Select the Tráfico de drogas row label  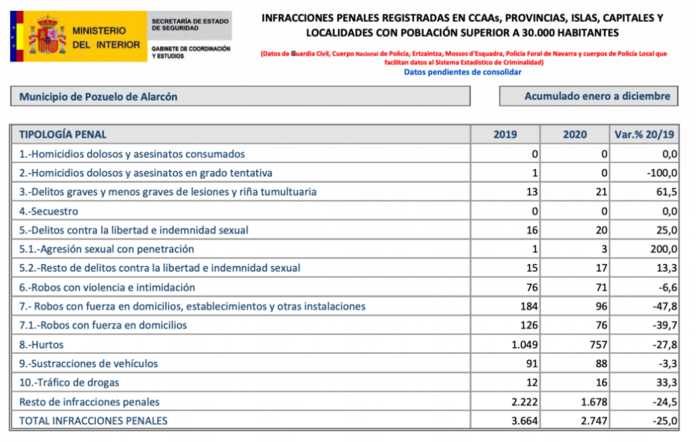click(80, 382)
